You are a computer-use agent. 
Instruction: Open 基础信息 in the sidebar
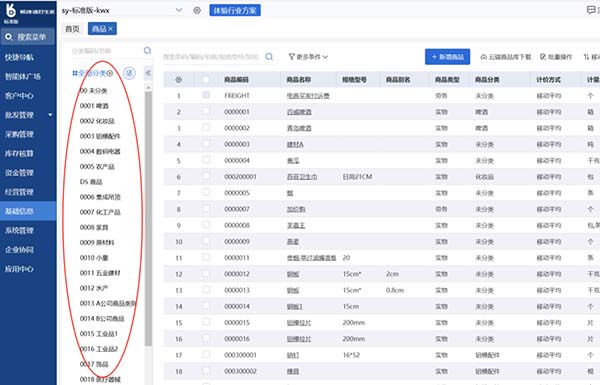click(x=28, y=211)
